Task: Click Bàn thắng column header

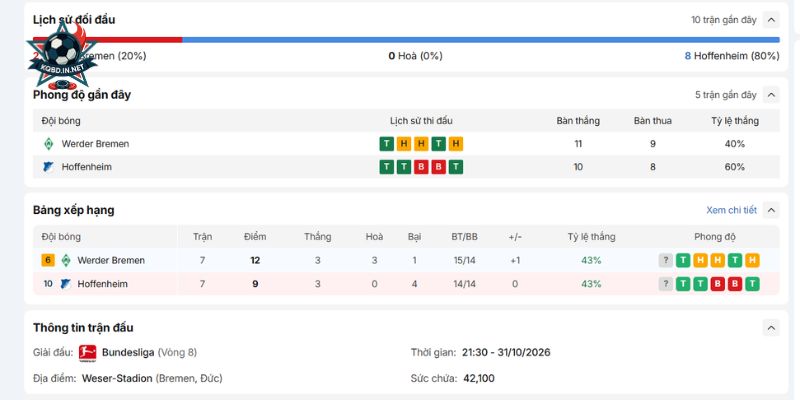Action: pyautogui.click(x=578, y=121)
